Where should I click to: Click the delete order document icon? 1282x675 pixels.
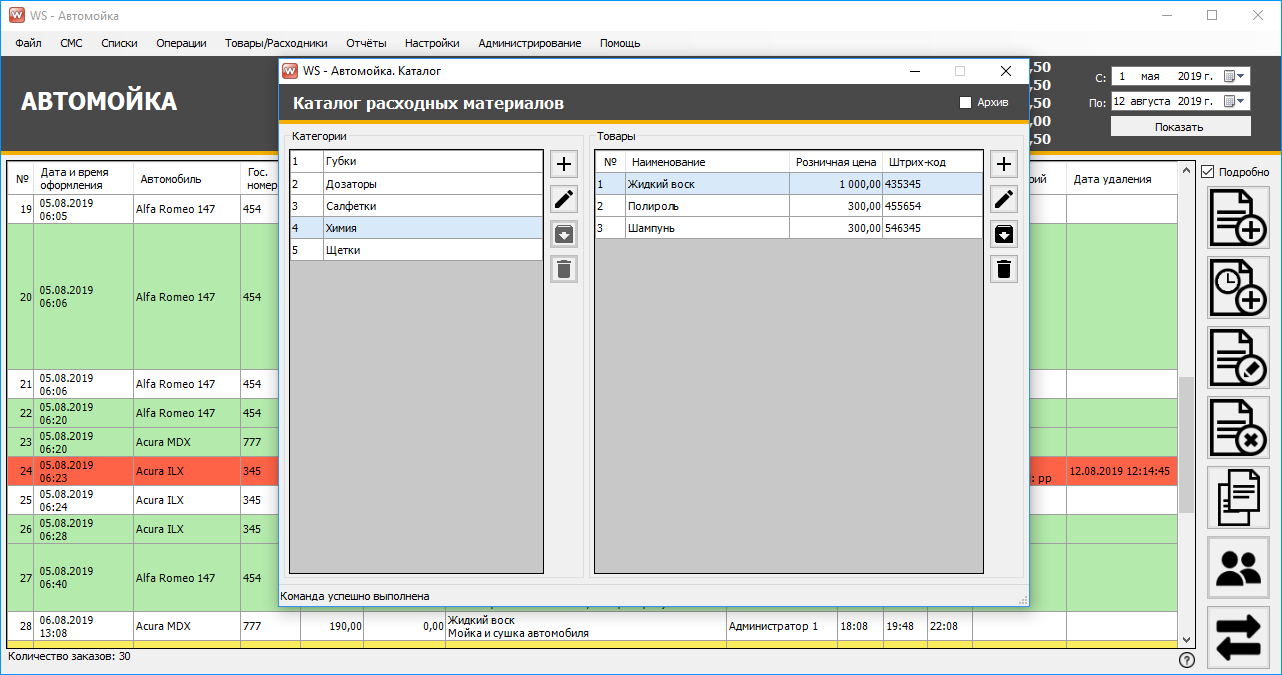pos(1238,427)
